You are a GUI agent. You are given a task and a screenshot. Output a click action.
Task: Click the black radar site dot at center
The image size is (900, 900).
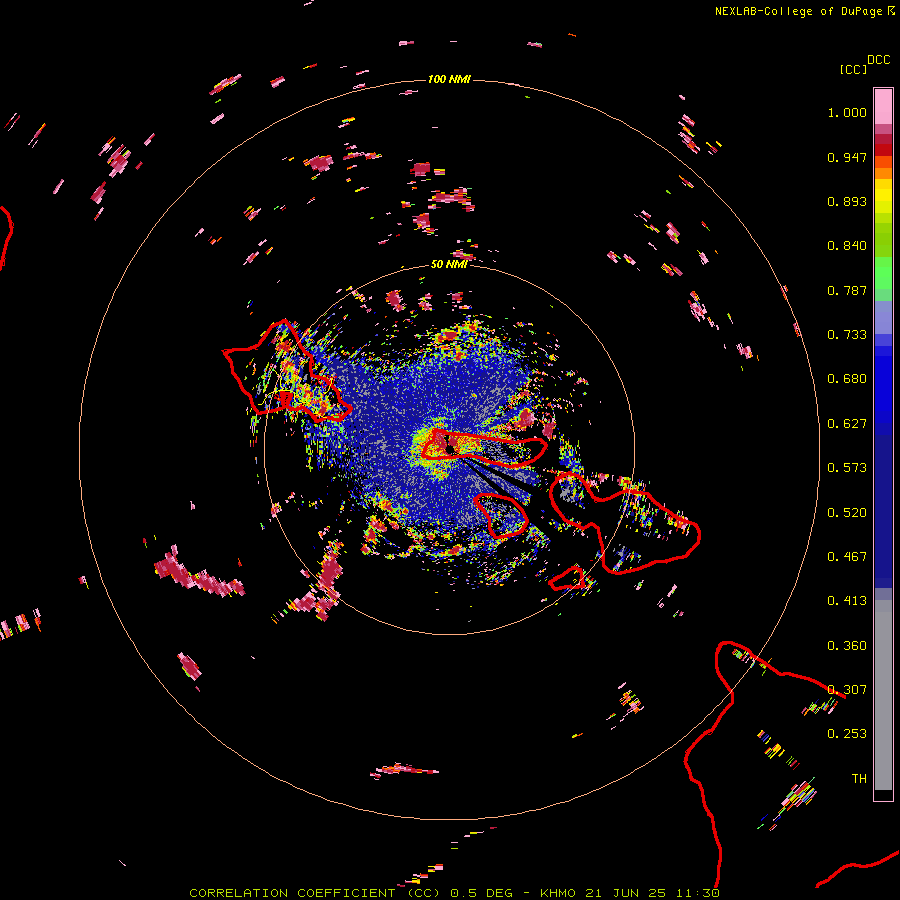point(451,448)
